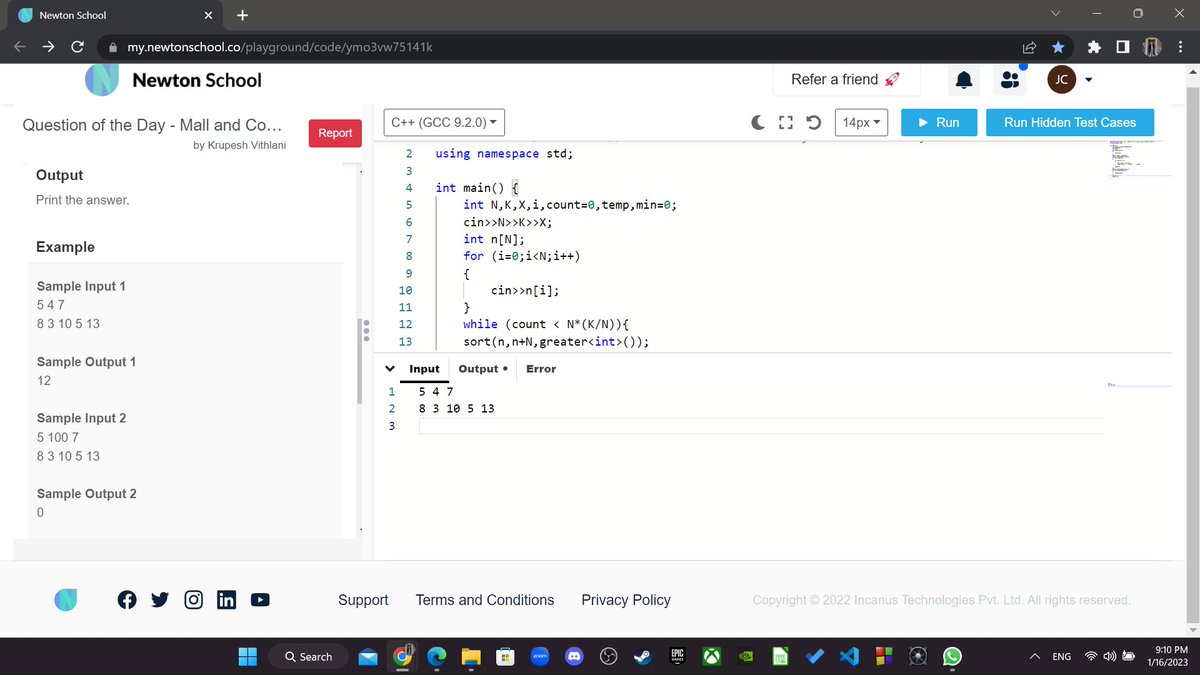Open a new browser tab
The height and width of the screenshot is (675, 1200).
tap(243, 15)
